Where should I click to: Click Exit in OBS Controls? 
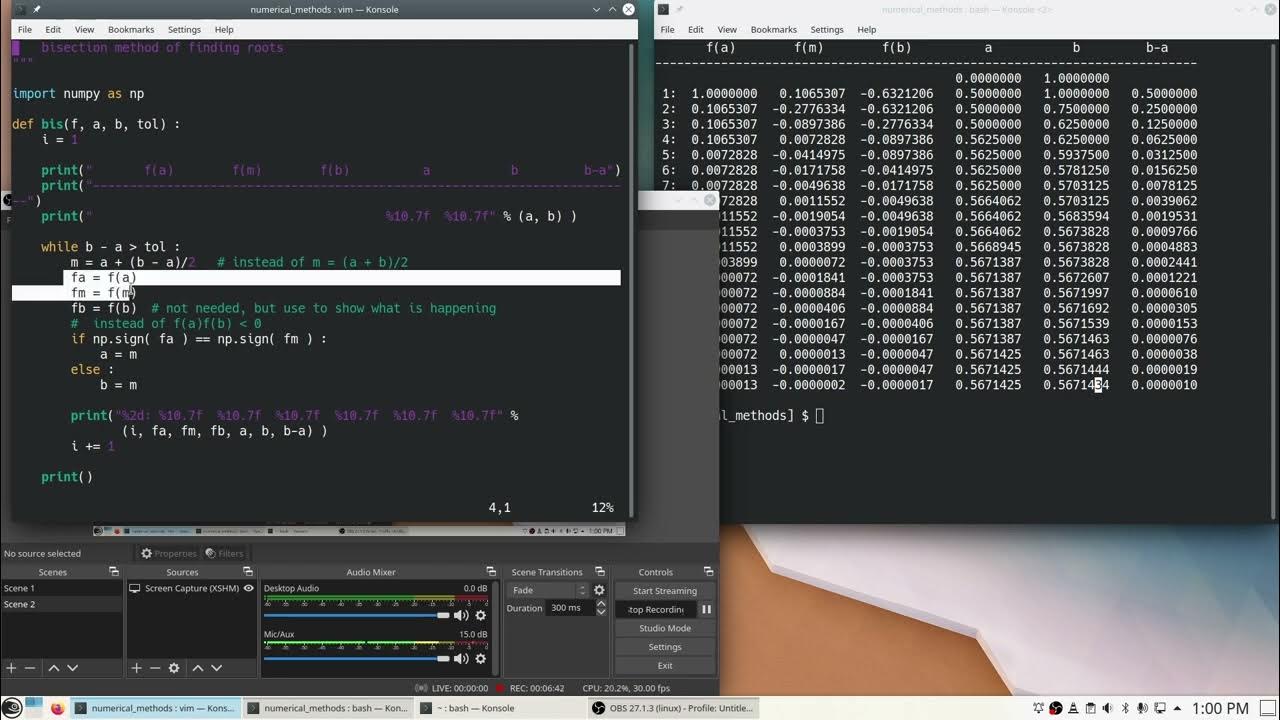(x=664, y=665)
